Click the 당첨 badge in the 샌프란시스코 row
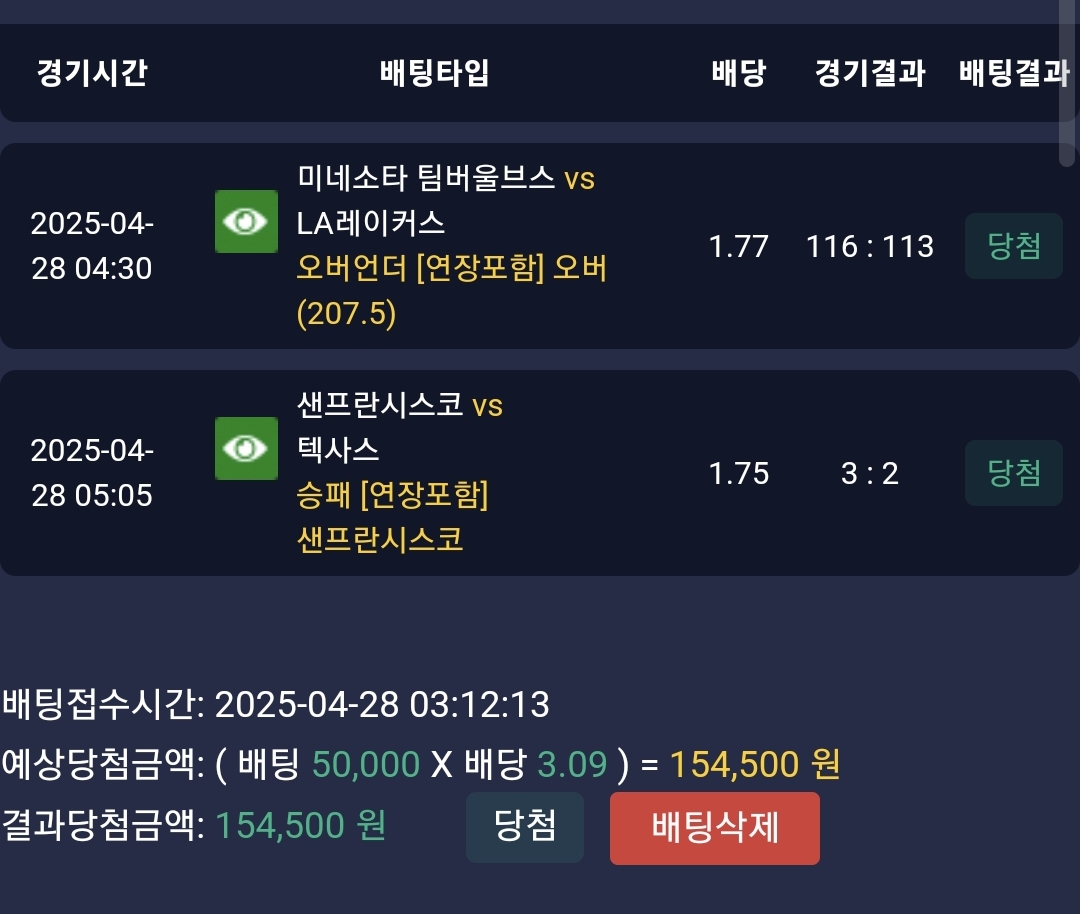1080x914 pixels. (x=1013, y=473)
